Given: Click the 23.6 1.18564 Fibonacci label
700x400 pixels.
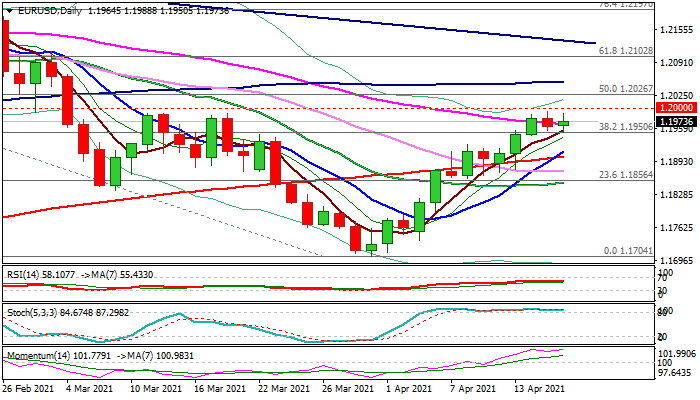Looking at the screenshot, I should (x=625, y=175).
